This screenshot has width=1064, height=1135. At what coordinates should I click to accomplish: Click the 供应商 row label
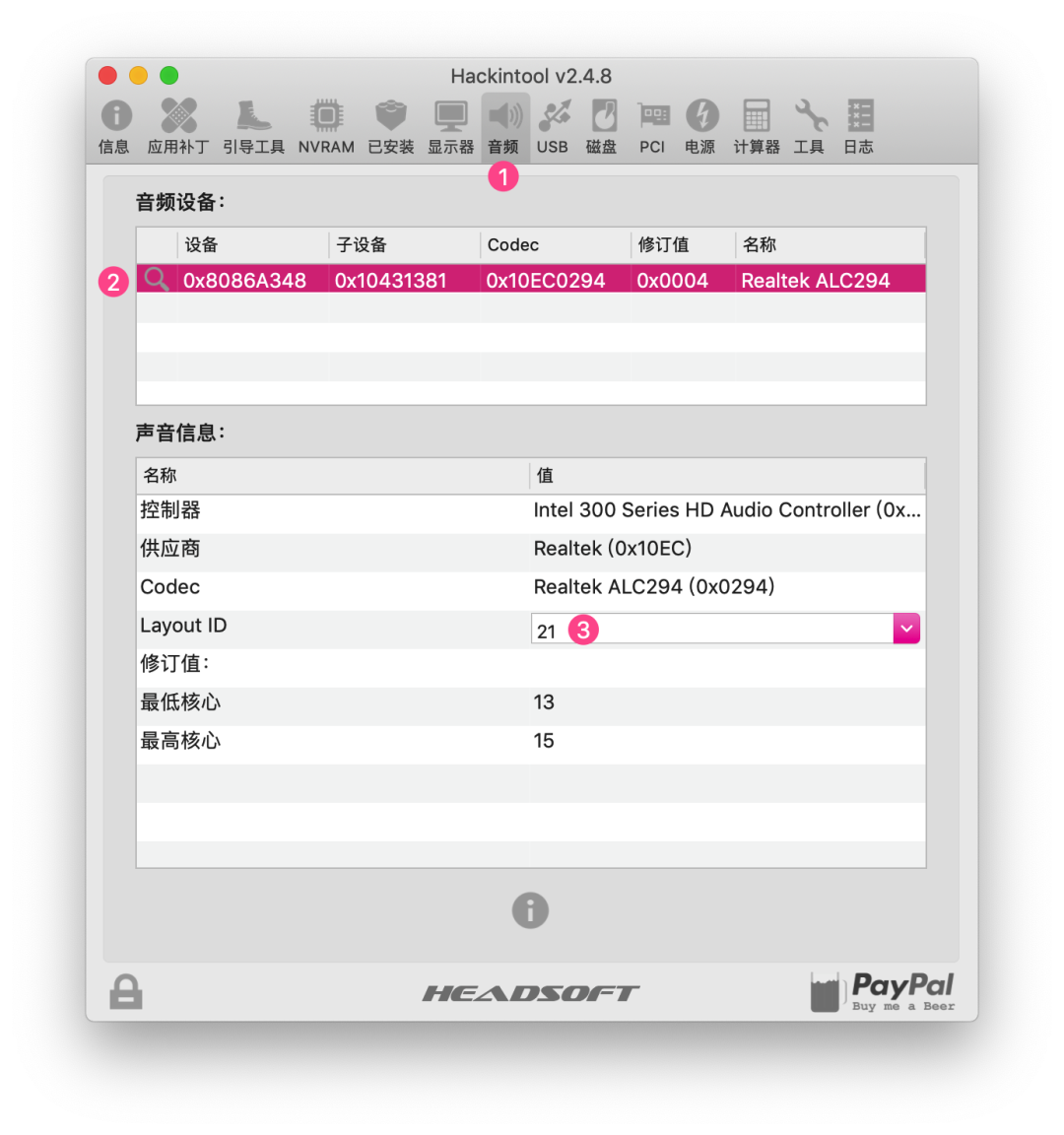[x=170, y=549]
